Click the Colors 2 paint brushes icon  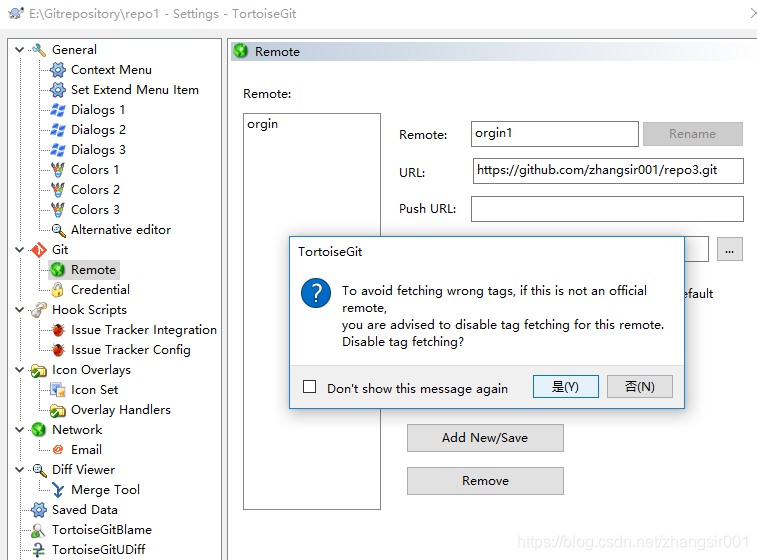click(58, 190)
